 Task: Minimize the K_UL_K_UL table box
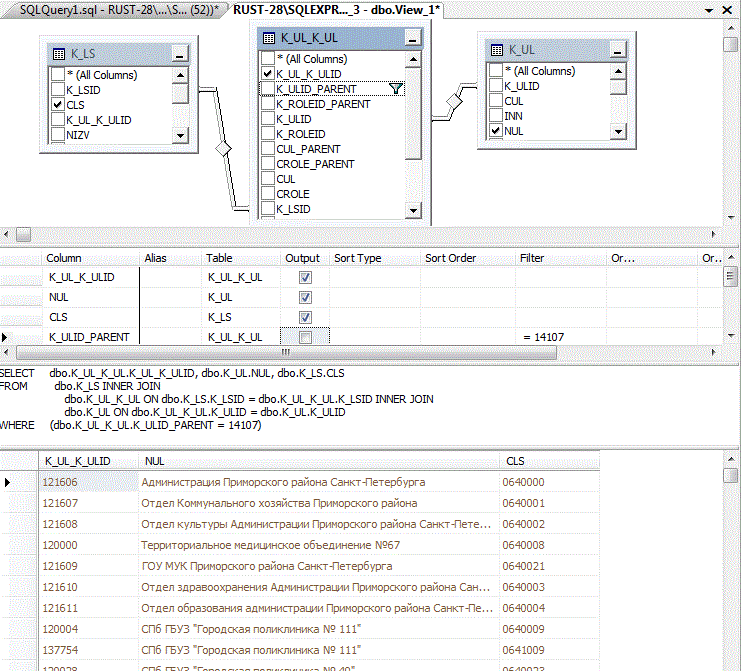point(412,38)
